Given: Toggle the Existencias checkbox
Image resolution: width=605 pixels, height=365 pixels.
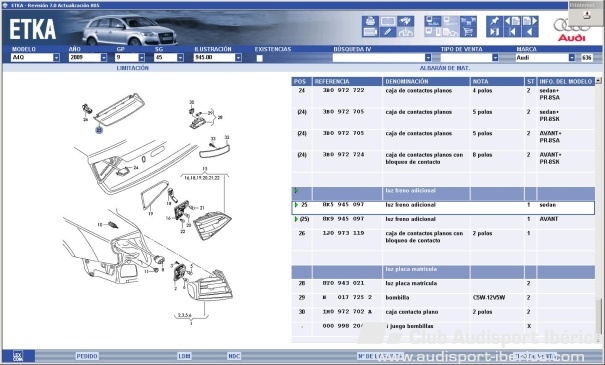Looking at the screenshot, I should click(260, 58).
